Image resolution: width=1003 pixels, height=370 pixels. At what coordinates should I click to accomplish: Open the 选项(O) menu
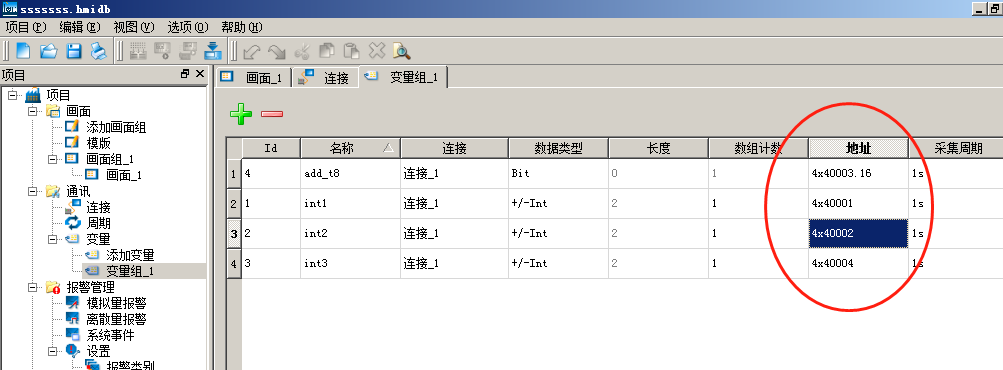(188, 27)
